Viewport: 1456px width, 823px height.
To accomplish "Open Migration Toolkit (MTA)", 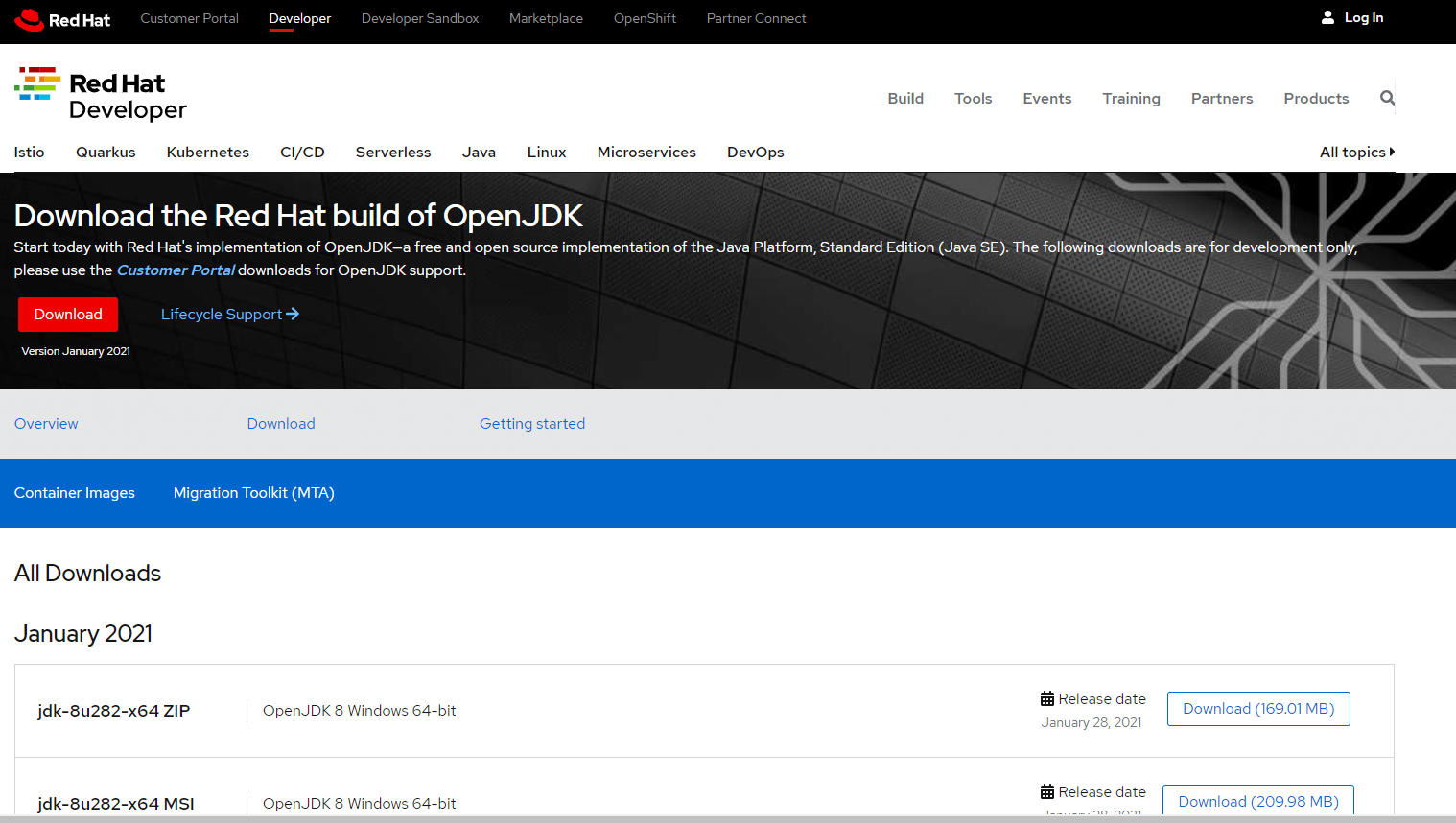I will pos(253,492).
